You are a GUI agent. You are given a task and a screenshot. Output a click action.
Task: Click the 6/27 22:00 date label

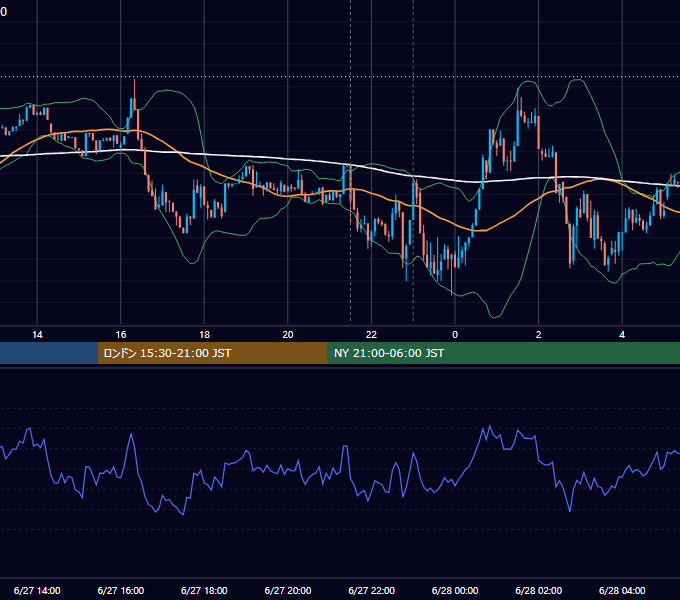[x=372, y=590]
